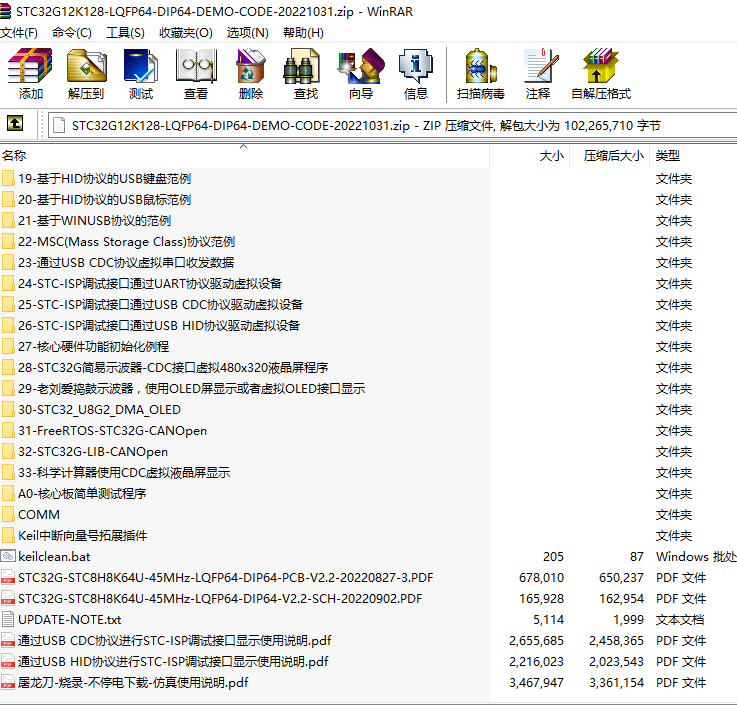Select 24-STC-ISP调试接口通过UART协议驱动虚拟设备 folder
This screenshot has width=737, height=705.
pyautogui.click(x=150, y=284)
